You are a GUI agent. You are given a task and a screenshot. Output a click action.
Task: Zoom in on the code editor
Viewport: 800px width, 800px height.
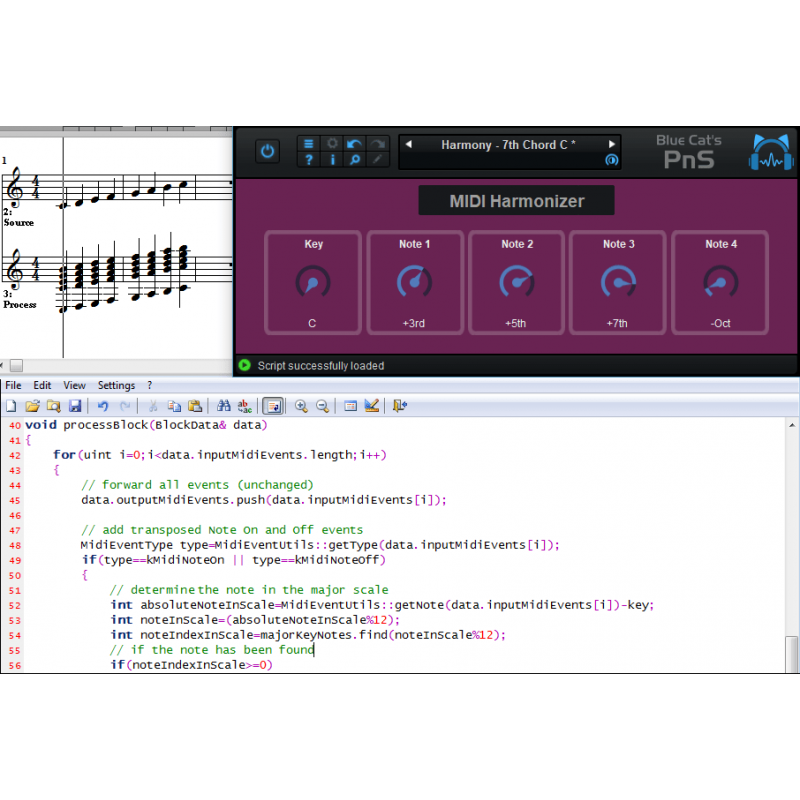tap(299, 405)
